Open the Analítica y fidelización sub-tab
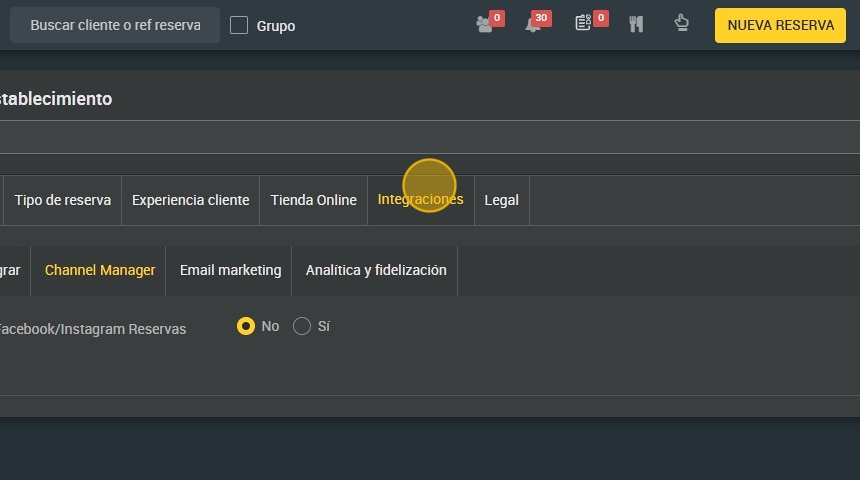This screenshot has height=480, width=860. [376, 270]
